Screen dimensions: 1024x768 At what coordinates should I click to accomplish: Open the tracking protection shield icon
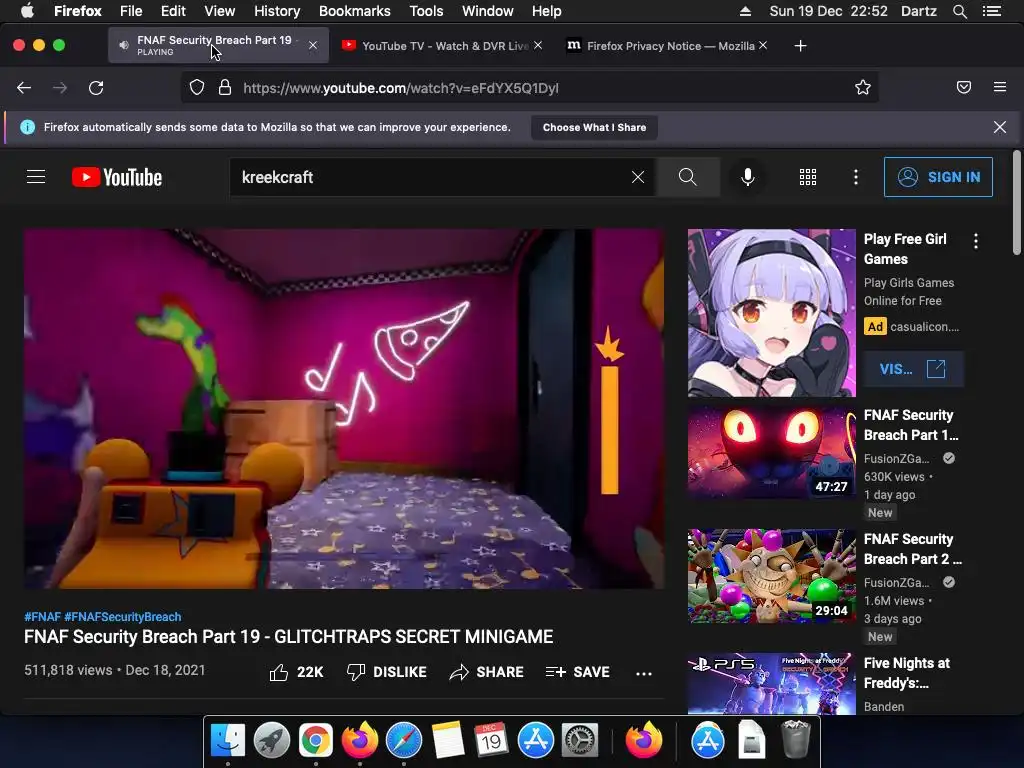(197, 88)
